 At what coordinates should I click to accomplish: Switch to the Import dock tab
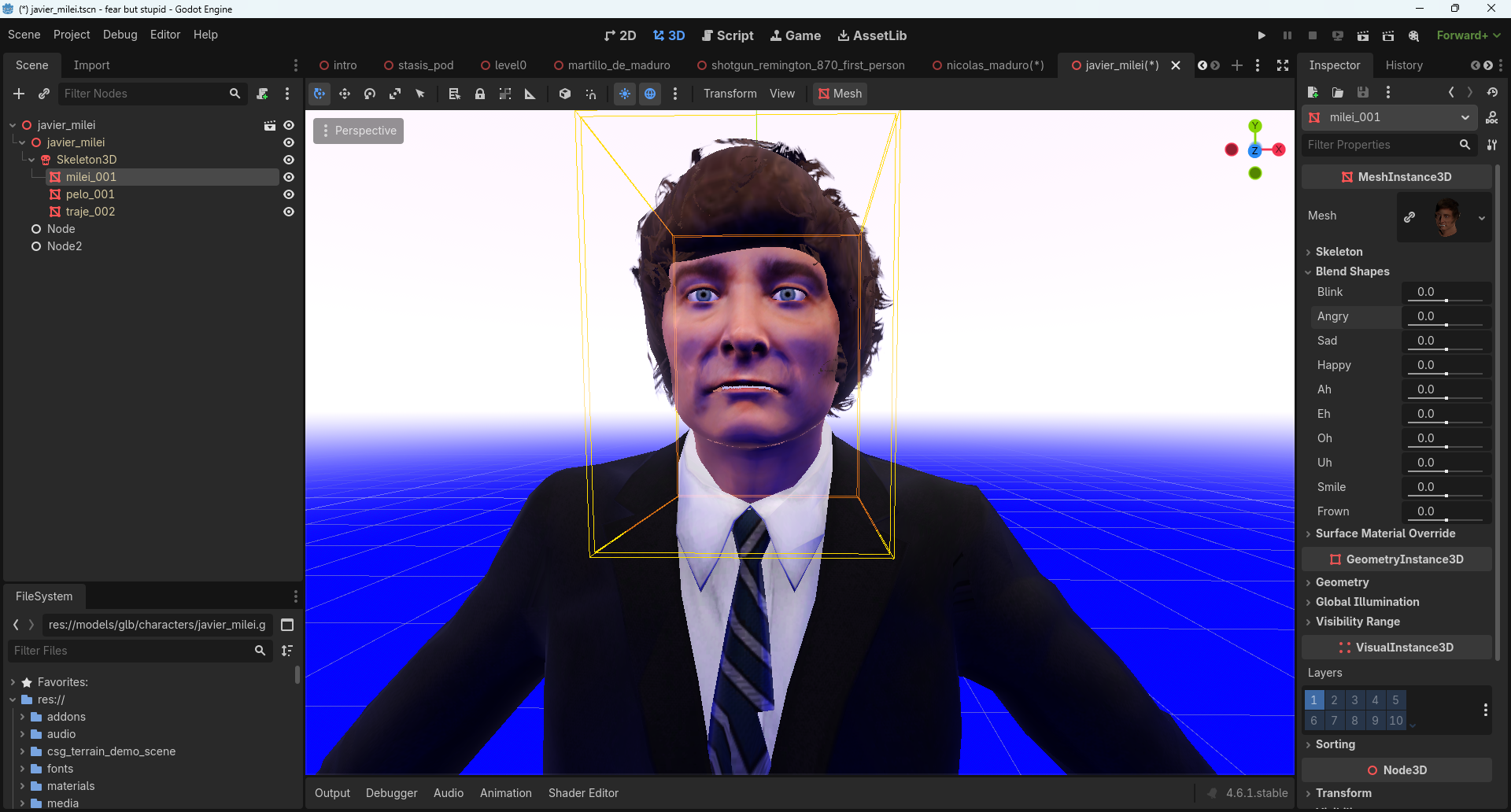coord(91,65)
